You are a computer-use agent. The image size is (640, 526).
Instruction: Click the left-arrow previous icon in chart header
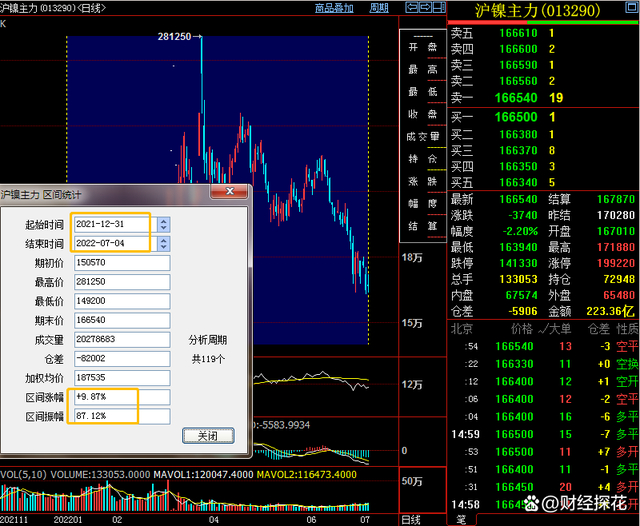[411, 7]
